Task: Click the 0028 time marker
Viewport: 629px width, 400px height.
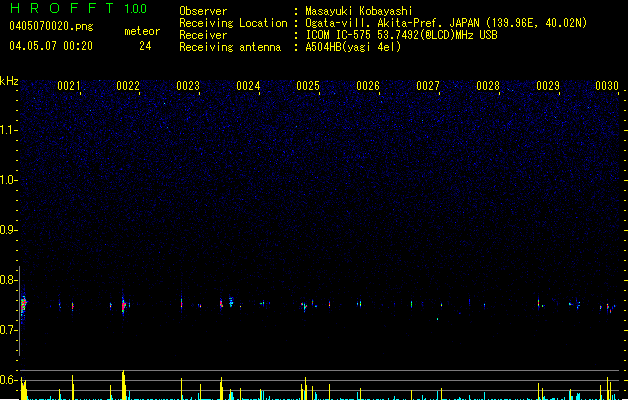Action: pyautogui.click(x=488, y=86)
